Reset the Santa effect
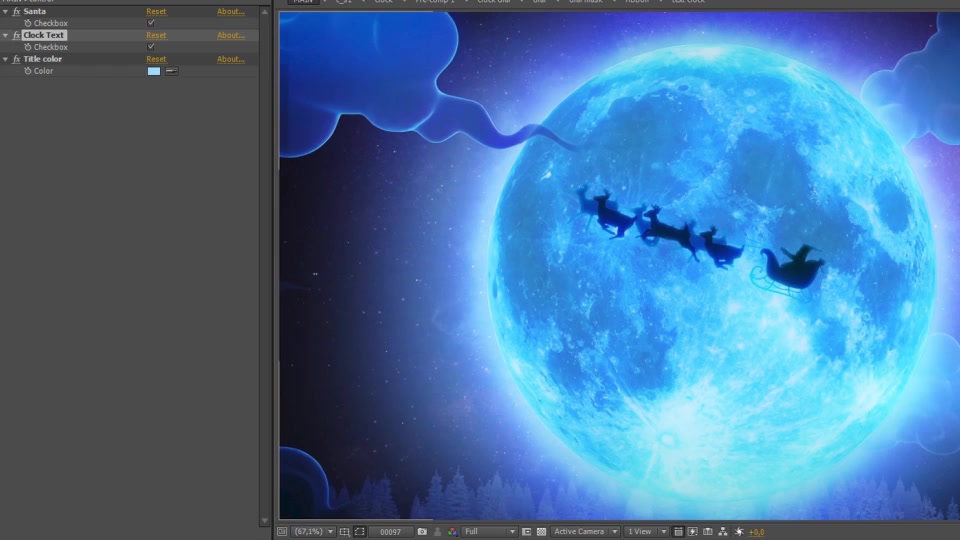 pyautogui.click(x=156, y=12)
